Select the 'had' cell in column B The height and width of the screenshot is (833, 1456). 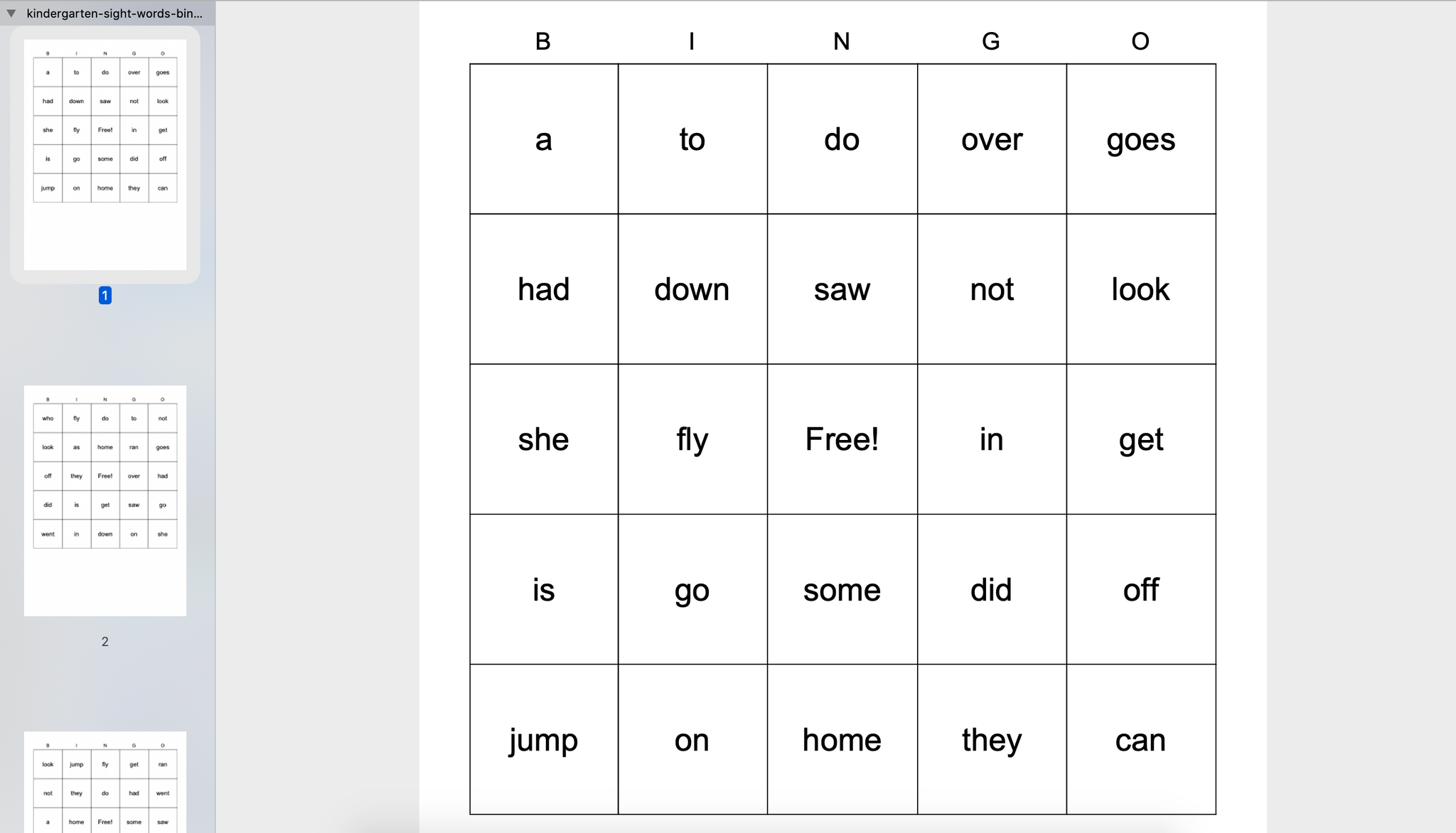click(542, 289)
